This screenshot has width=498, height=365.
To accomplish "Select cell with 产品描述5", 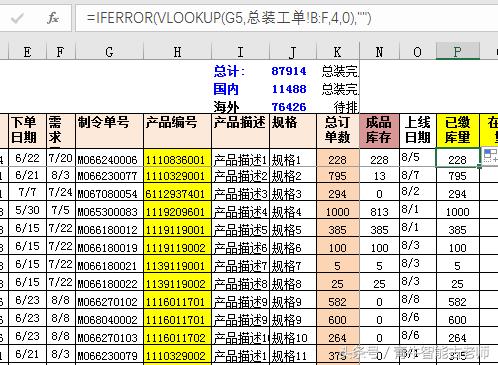I will point(240,228).
